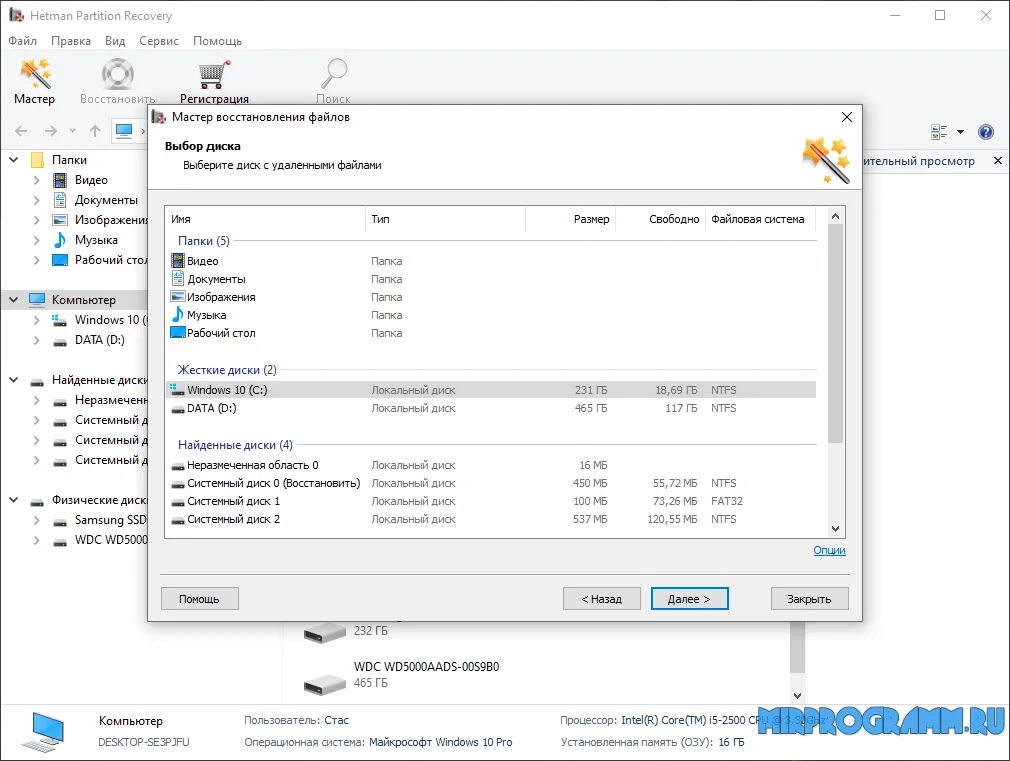Collapse the Папки tree node
This screenshot has height=761, width=1010.
pyautogui.click(x=14, y=159)
